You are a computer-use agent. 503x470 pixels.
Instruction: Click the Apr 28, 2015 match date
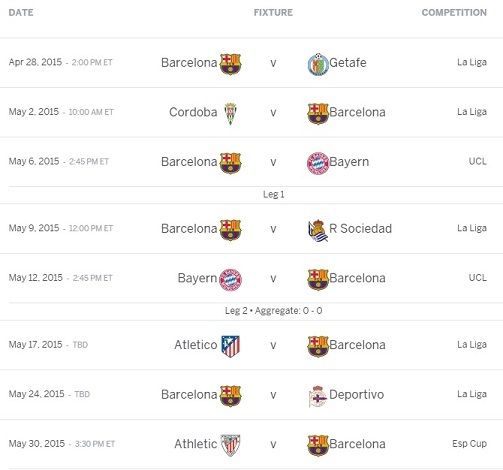[x=35, y=62]
